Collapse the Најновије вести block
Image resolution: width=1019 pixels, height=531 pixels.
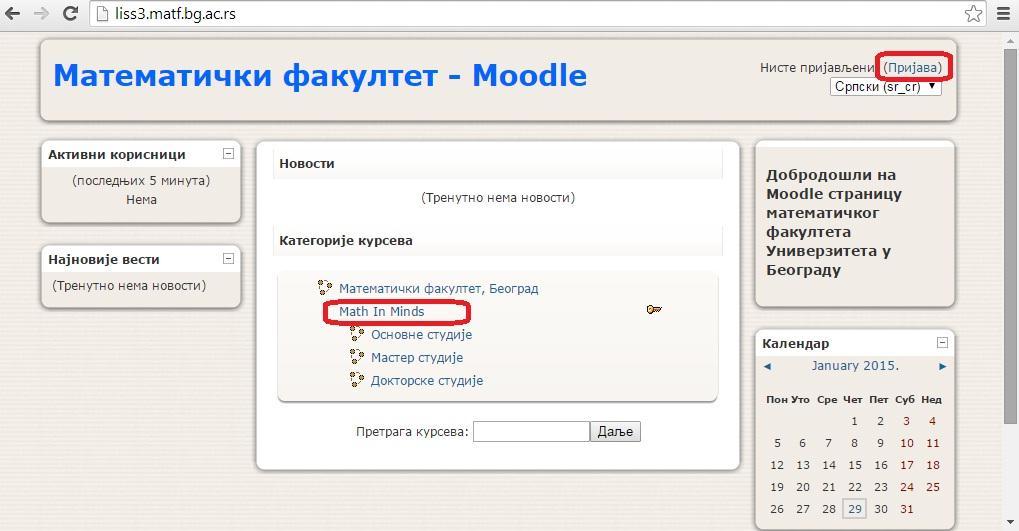(228, 258)
